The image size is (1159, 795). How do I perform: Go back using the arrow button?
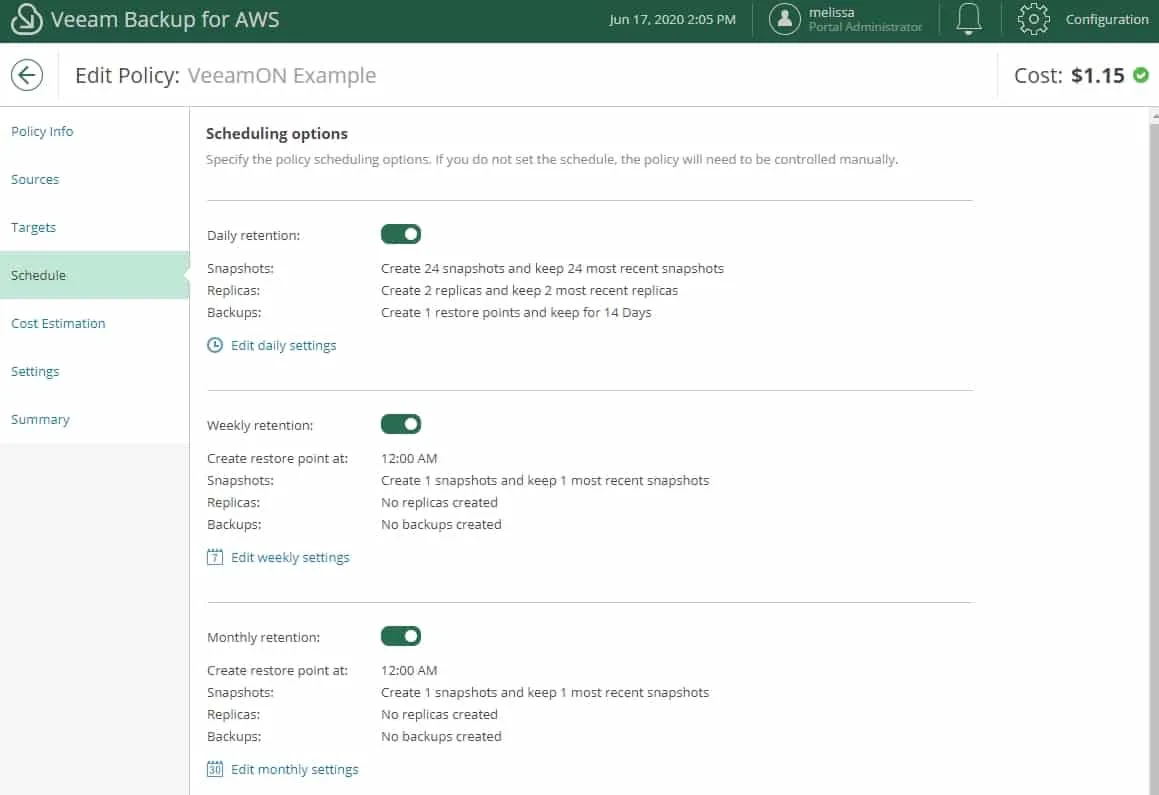[x=27, y=75]
